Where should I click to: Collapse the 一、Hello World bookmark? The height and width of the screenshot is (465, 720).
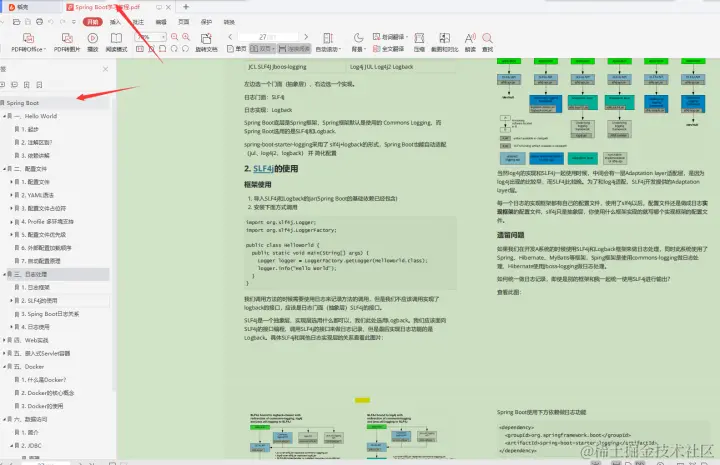click(x=4, y=116)
